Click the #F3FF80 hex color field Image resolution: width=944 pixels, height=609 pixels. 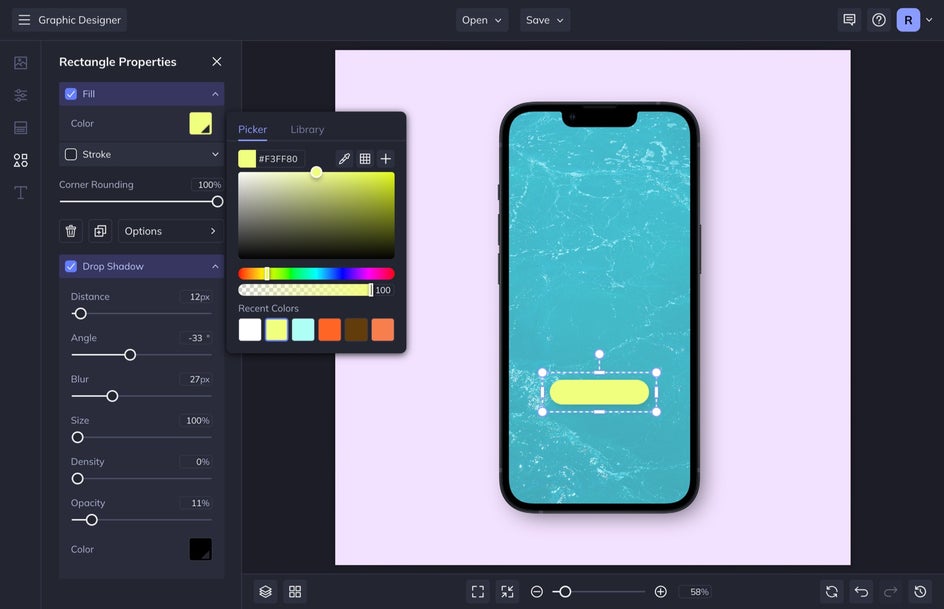(x=281, y=159)
